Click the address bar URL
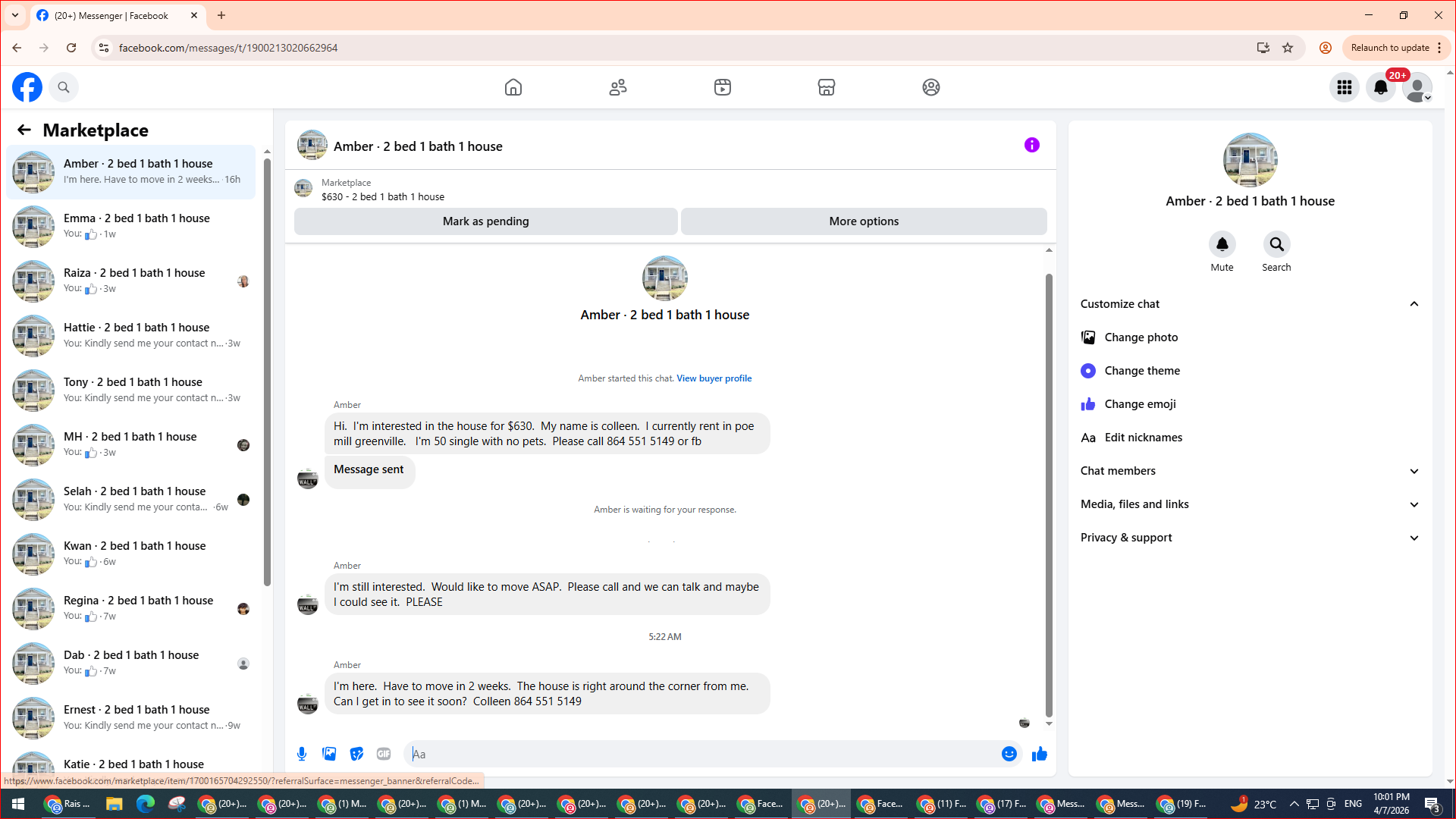Screen dimensions: 1456x819 (x=228, y=48)
